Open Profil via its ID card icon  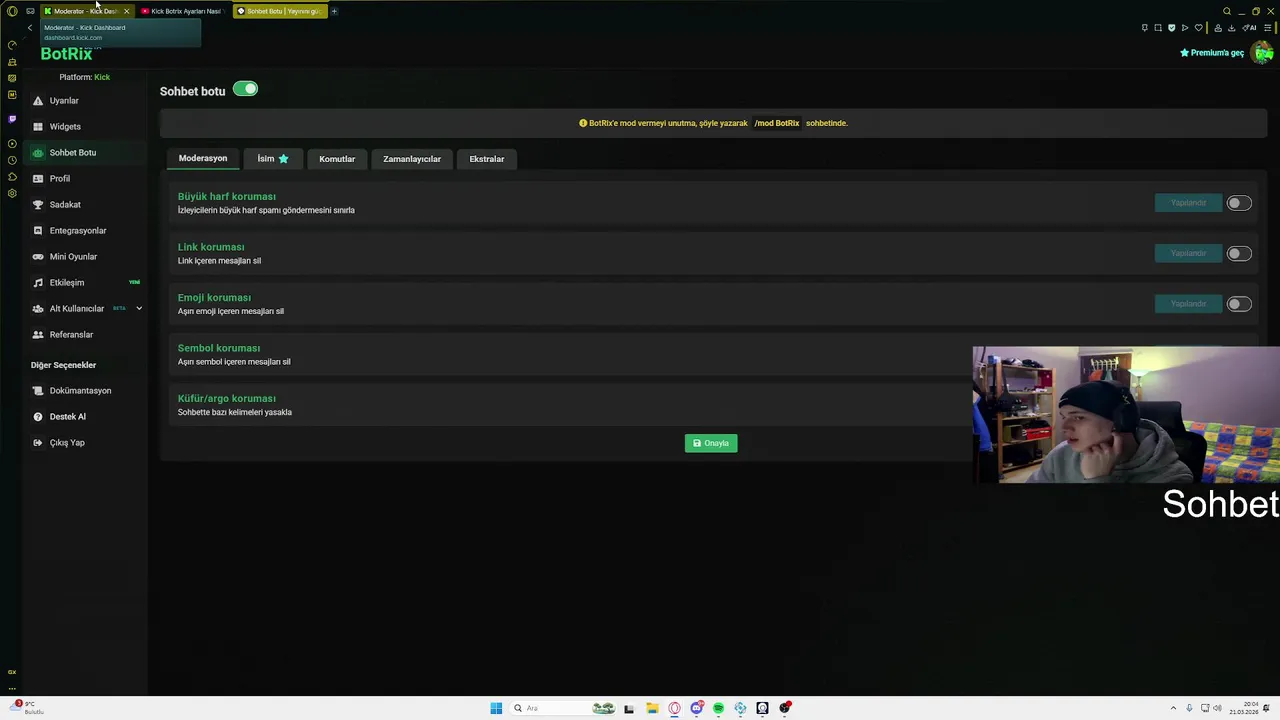click(38, 179)
